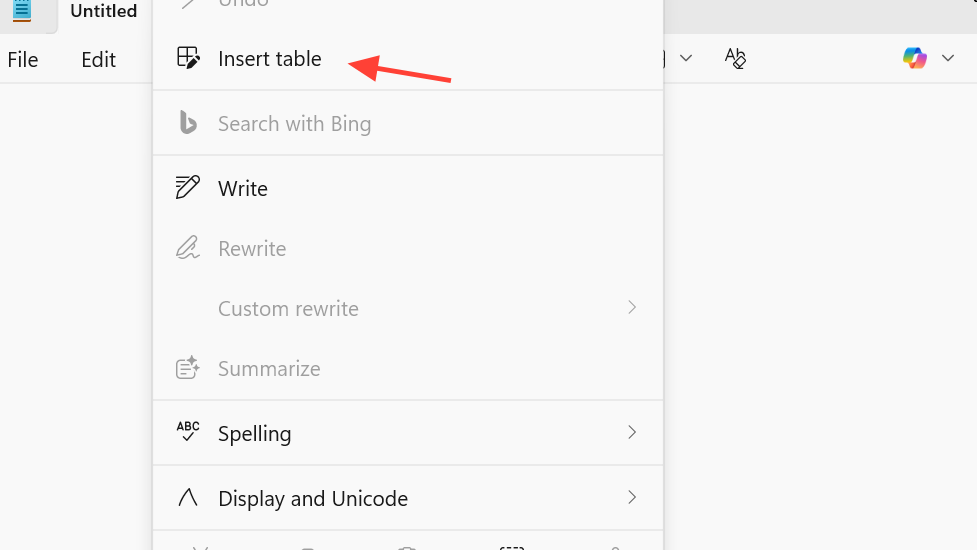Viewport: 977px width, 550px height.
Task: Expand the Custom rewrite submenu arrow
Action: [632, 307]
